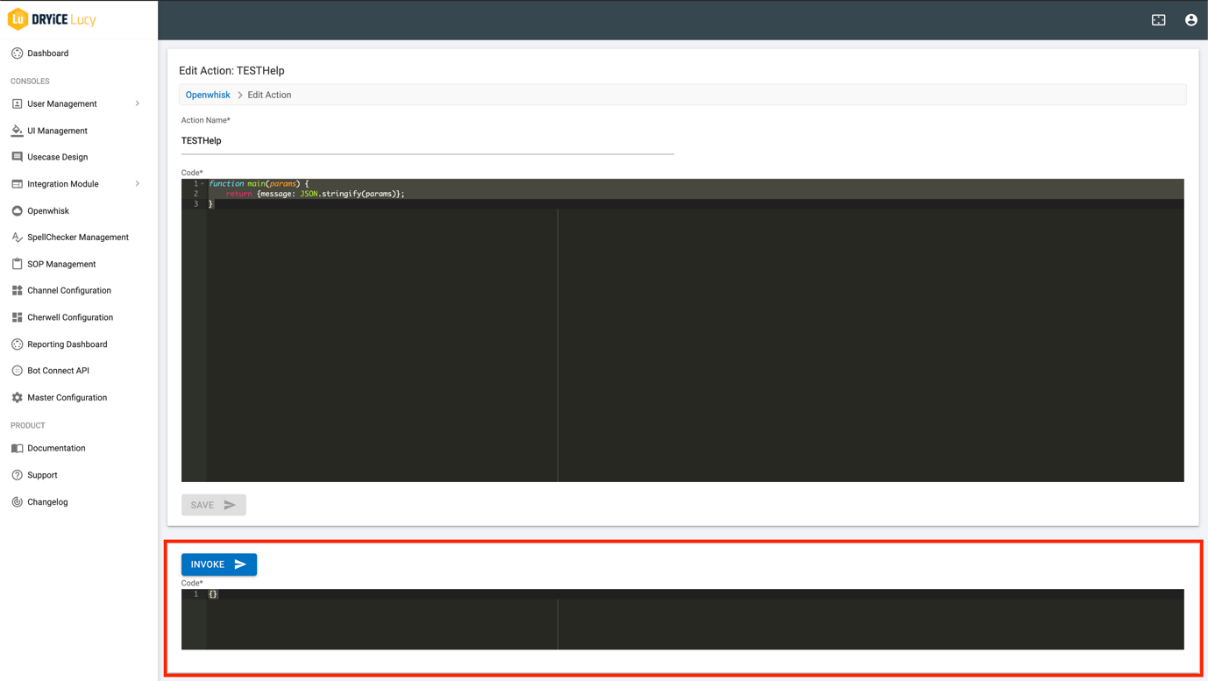The height and width of the screenshot is (681, 1208).
Task: Click the Action Name input field
Action: point(427,141)
